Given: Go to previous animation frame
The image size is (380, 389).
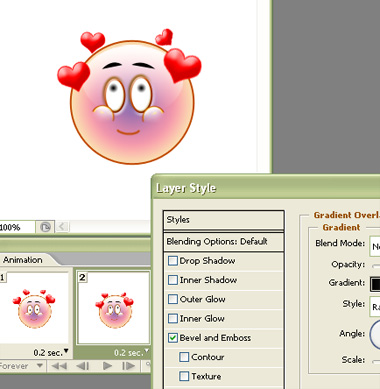Looking at the screenshot, I should tap(83, 366).
